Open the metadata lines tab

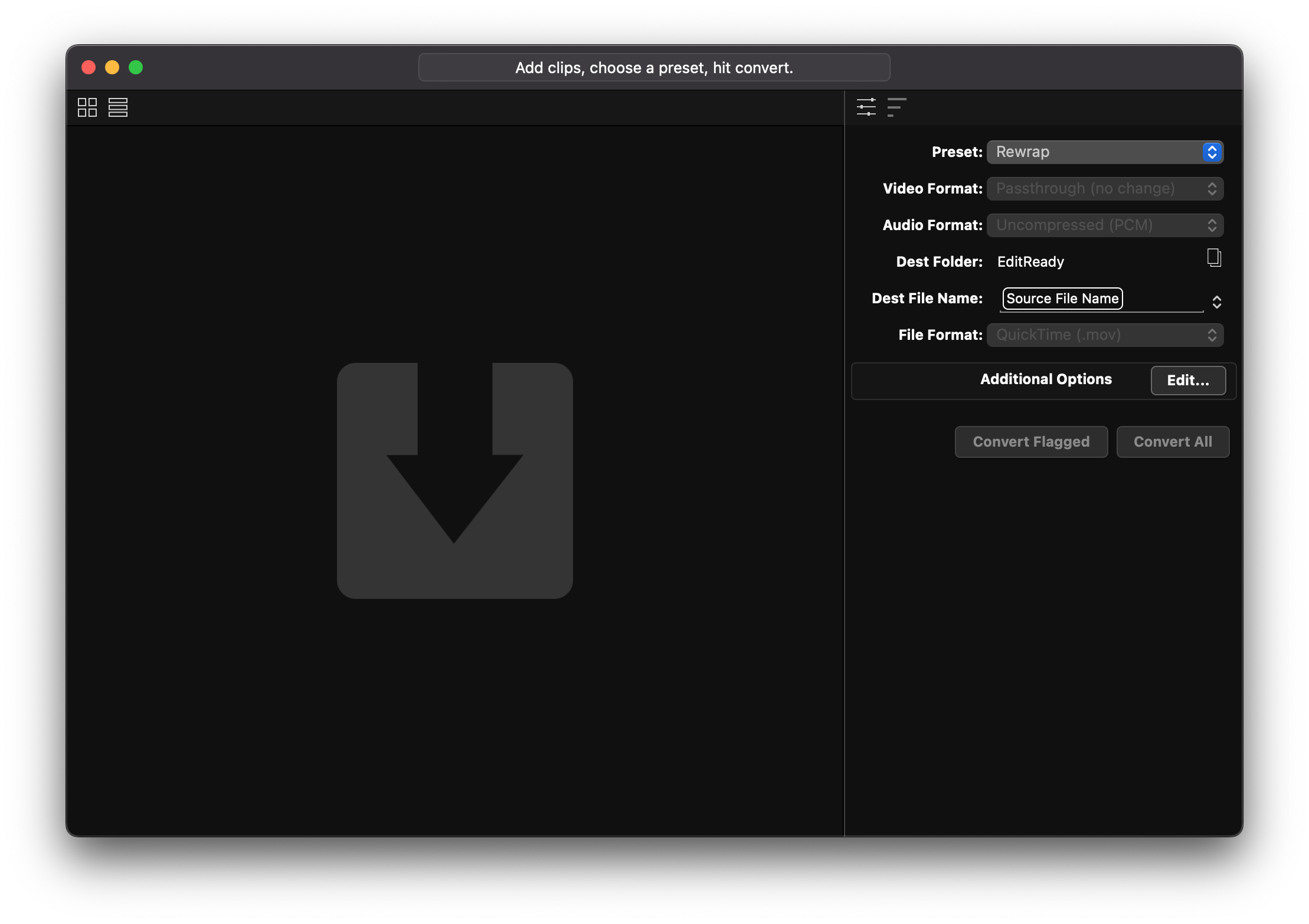[x=896, y=107]
